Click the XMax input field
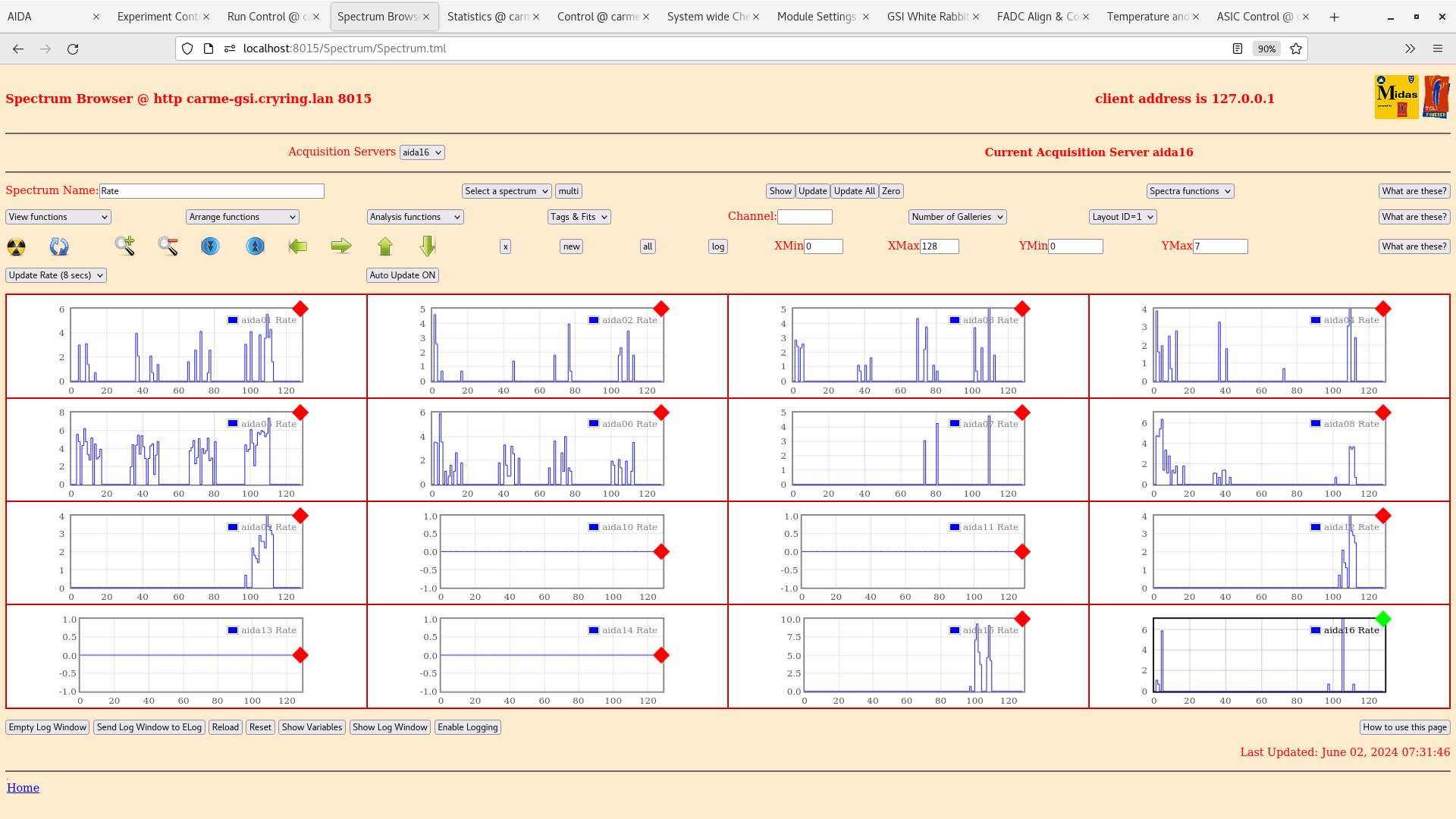1456x819 pixels. [x=939, y=246]
